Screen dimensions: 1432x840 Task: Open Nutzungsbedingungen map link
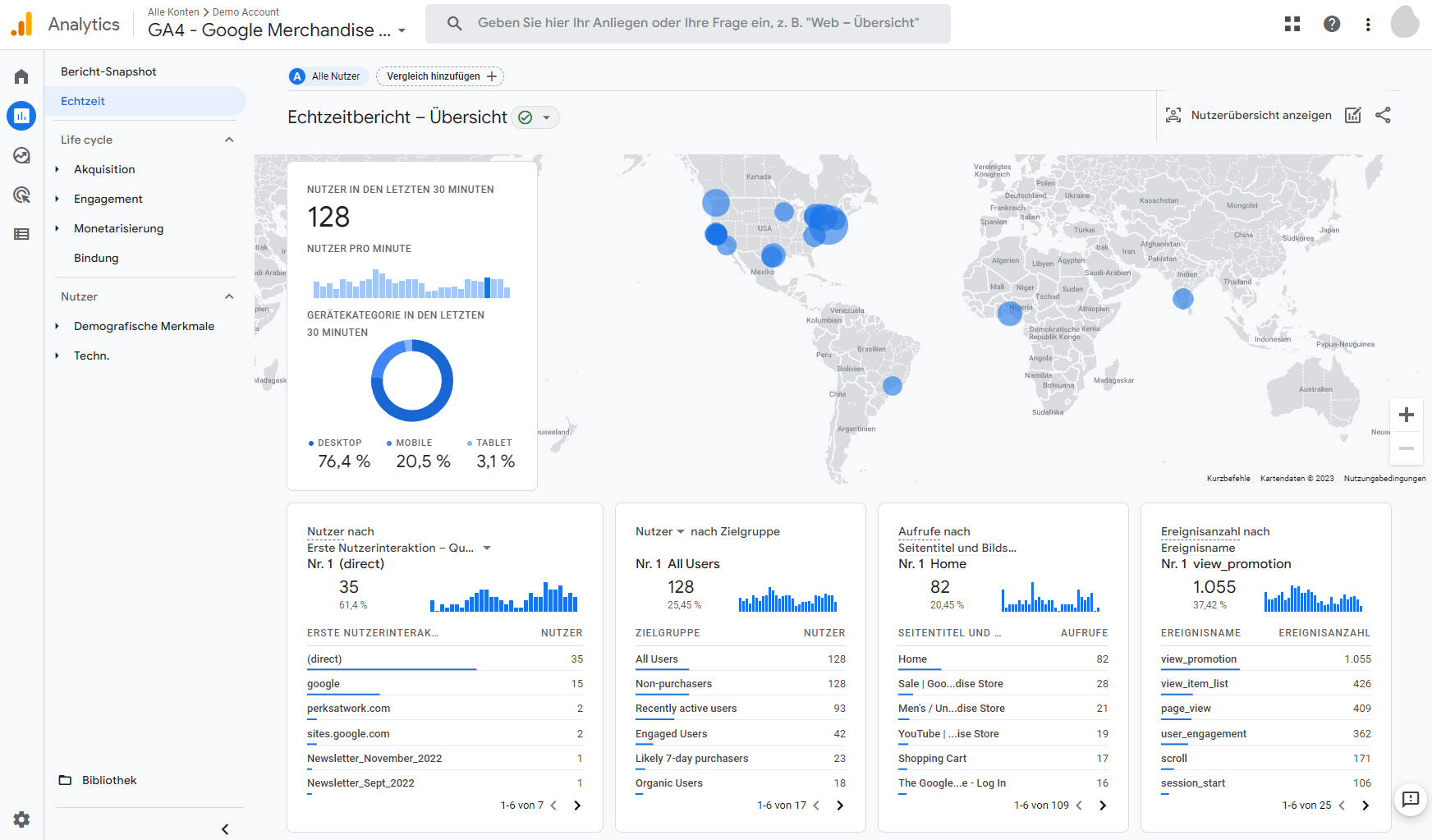(1384, 478)
